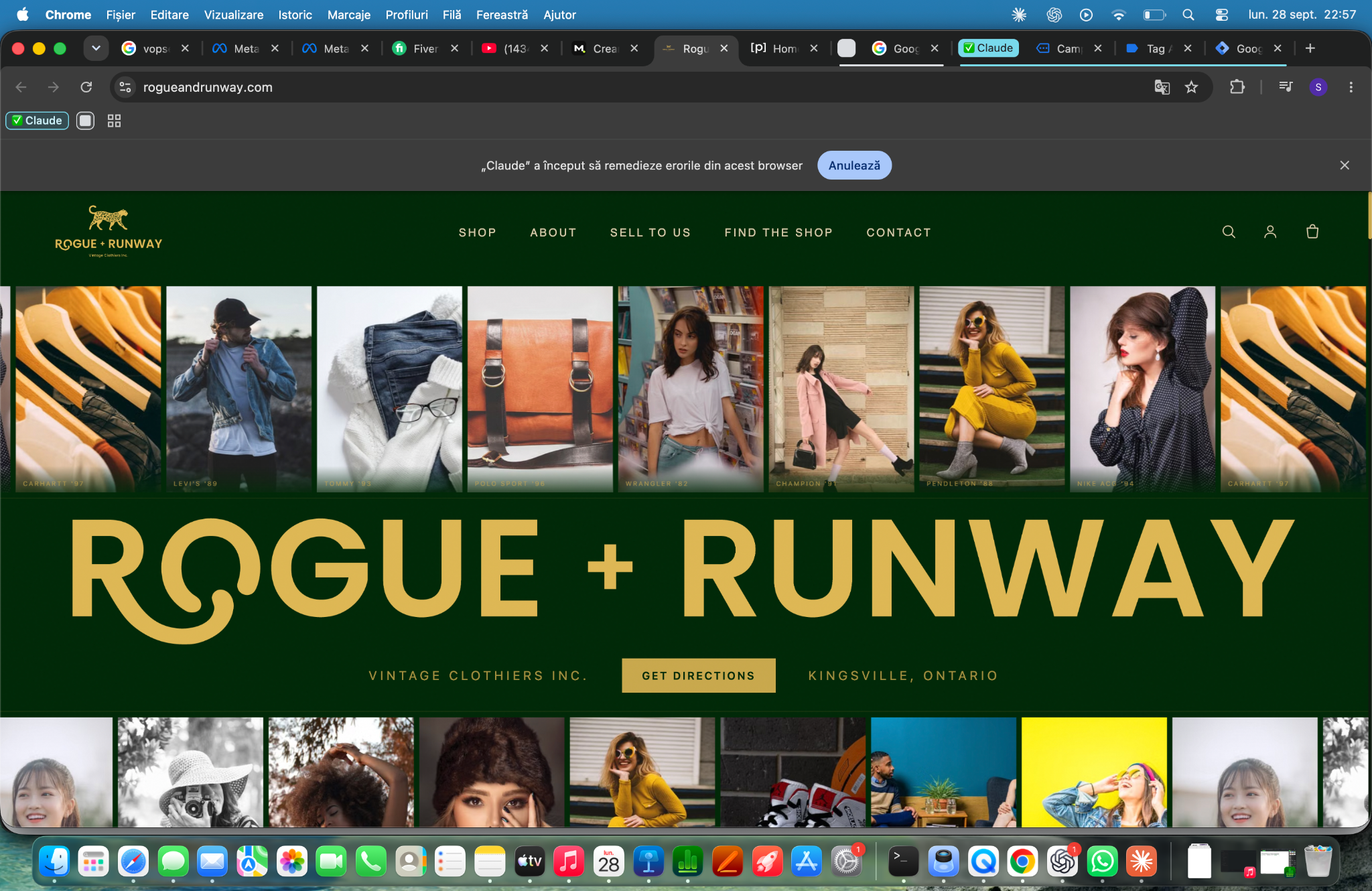This screenshot has width=1372, height=891.
Task: Click the VINTAGE CLOTHIERS INC. text
Action: (478, 675)
